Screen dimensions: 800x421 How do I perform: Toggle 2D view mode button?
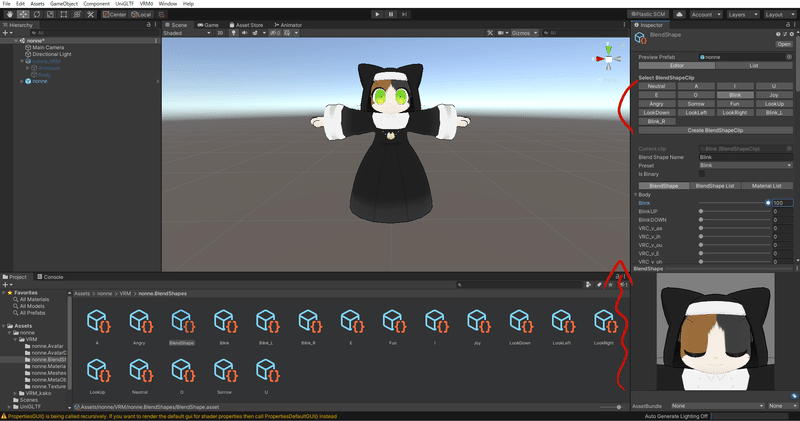[x=220, y=33]
